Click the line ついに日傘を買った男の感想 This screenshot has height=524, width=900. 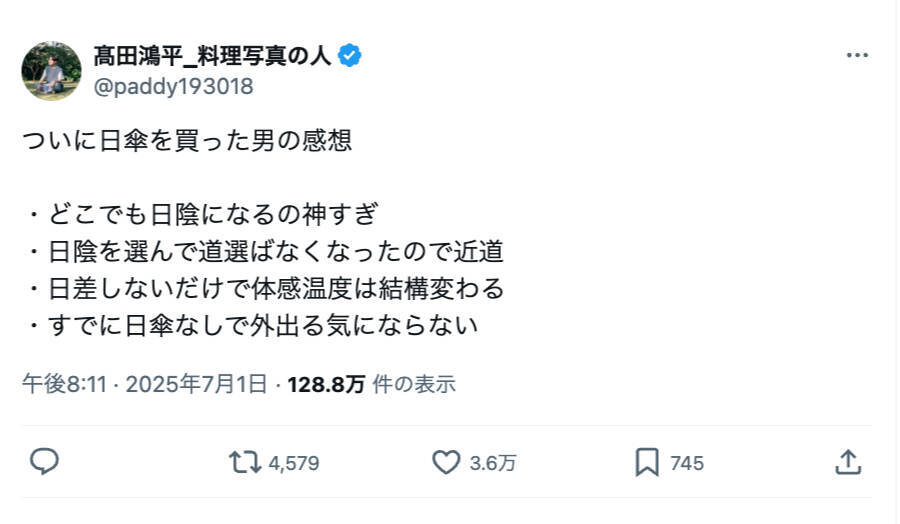pyautogui.click(x=187, y=141)
